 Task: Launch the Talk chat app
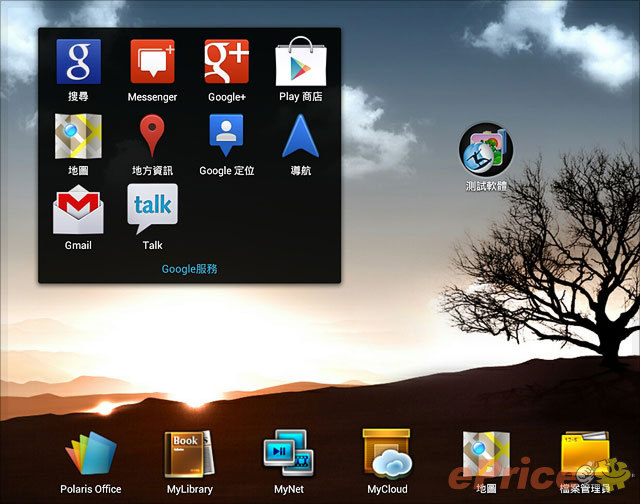click(152, 210)
